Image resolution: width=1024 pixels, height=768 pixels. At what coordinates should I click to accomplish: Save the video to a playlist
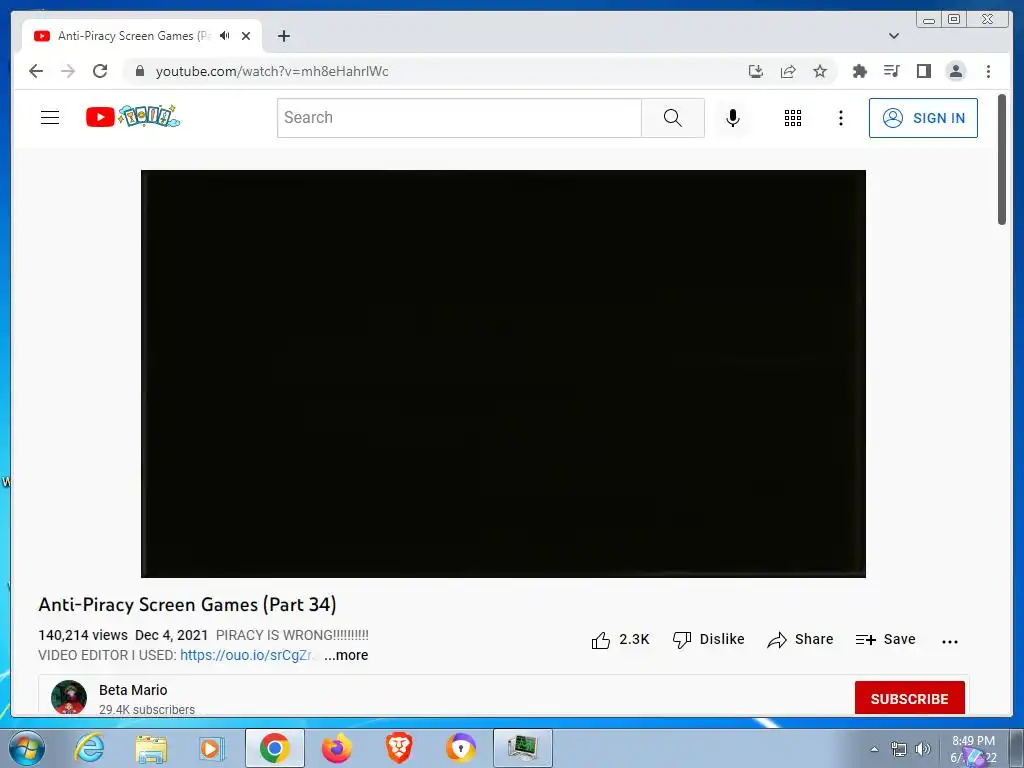(886, 639)
